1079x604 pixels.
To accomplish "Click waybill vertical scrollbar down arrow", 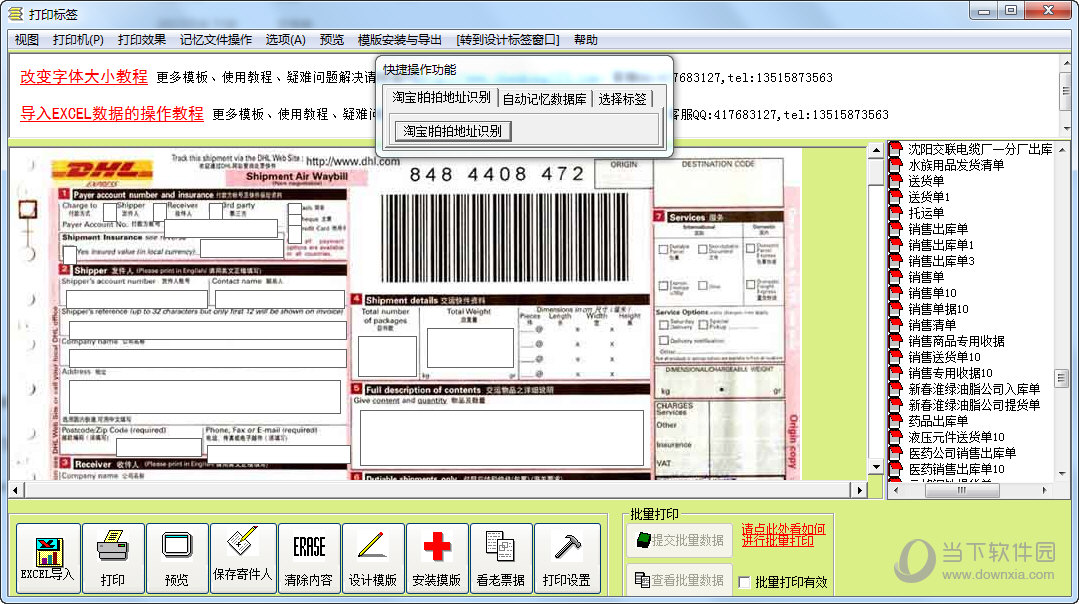I will click(876, 467).
